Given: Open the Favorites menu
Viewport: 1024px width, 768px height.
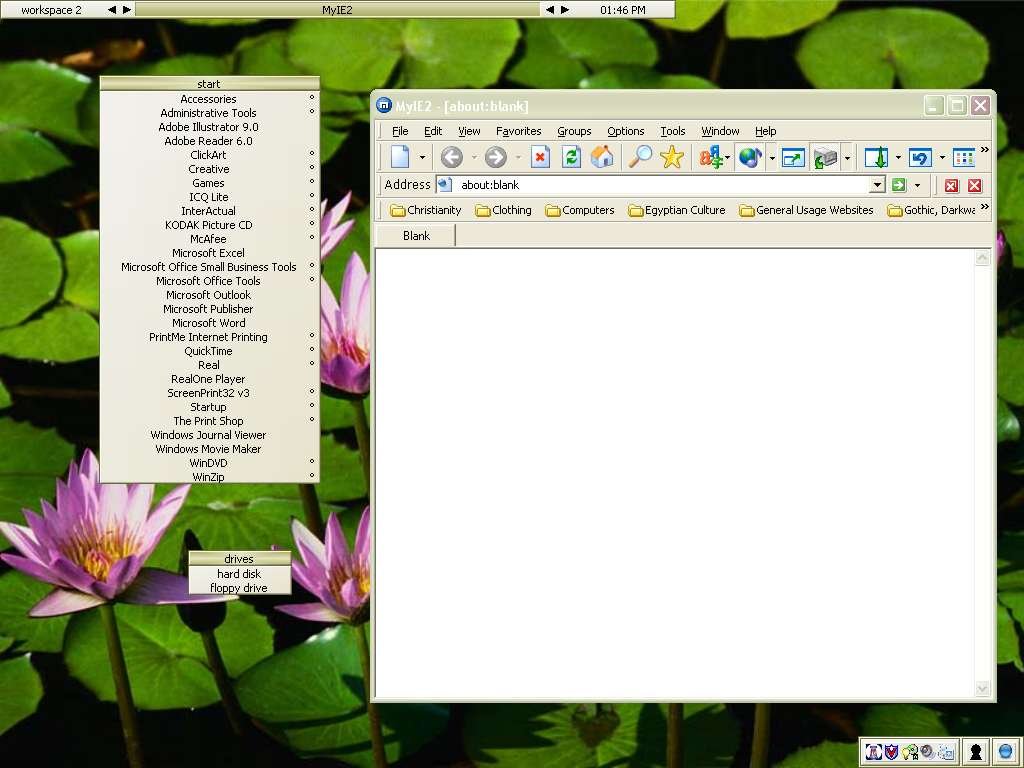Looking at the screenshot, I should pos(519,131).
